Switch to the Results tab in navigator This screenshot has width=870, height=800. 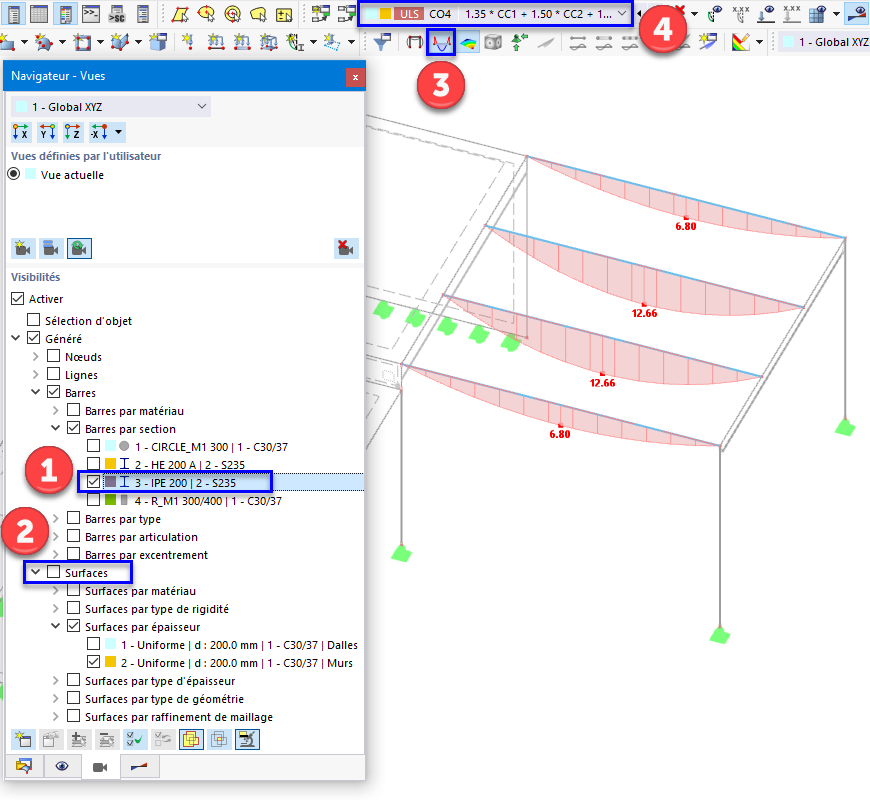click(x=139, y=766)
